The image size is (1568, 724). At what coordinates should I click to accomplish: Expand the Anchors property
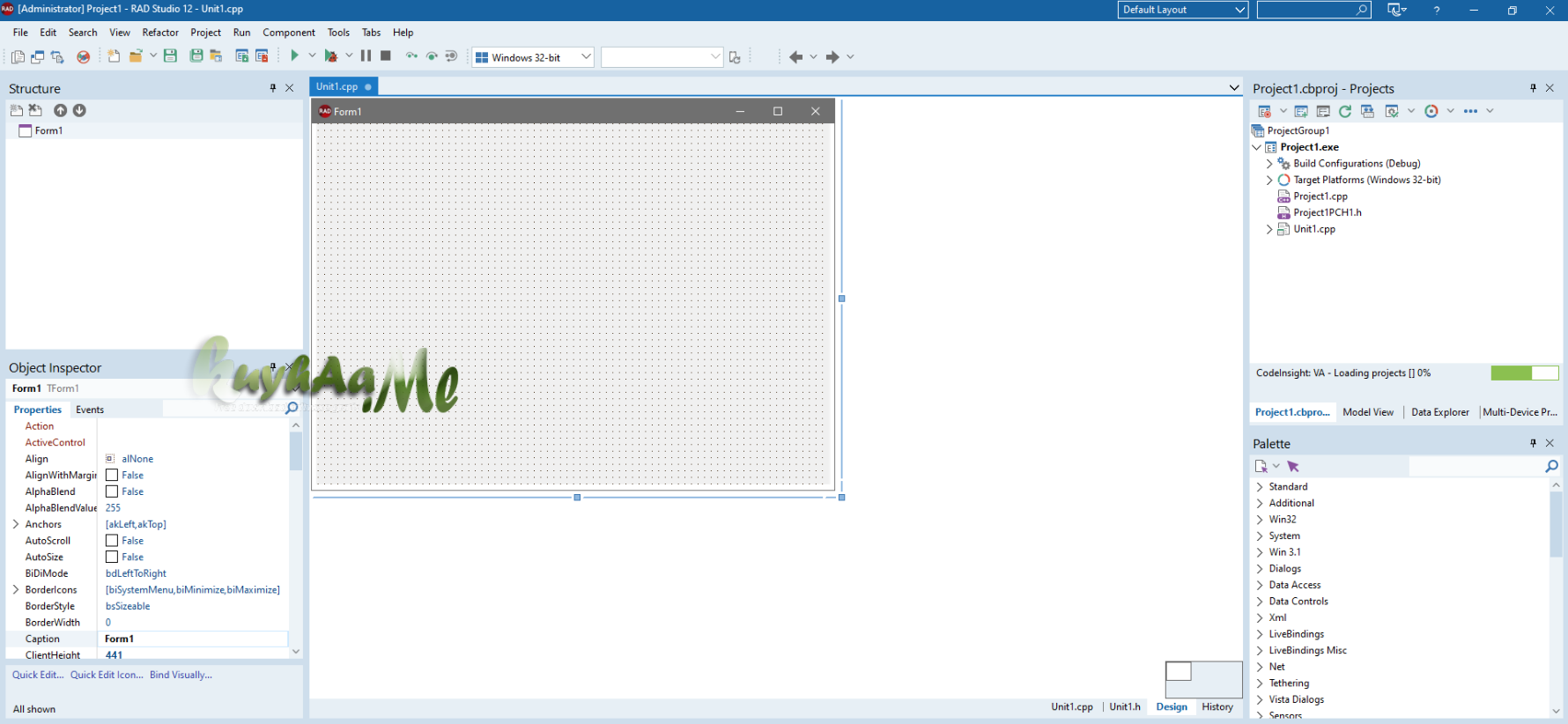pyautogui.click(x=16, y=524)
